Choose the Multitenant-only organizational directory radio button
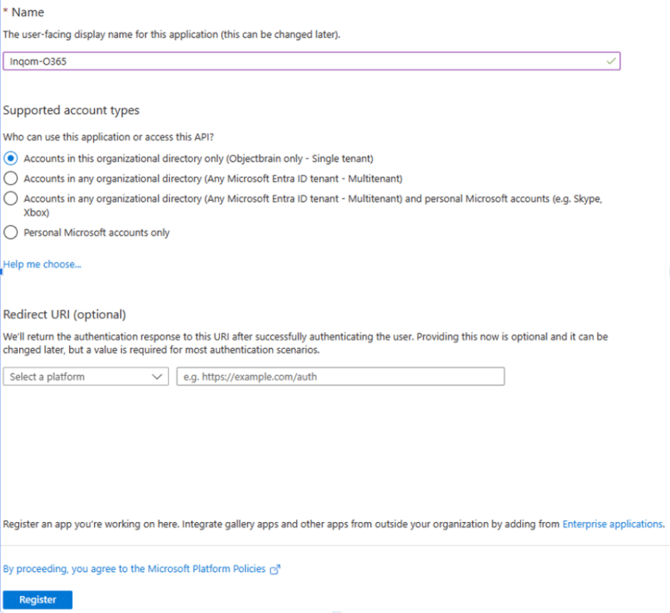 pyautogui.click(x=11, y=178)
